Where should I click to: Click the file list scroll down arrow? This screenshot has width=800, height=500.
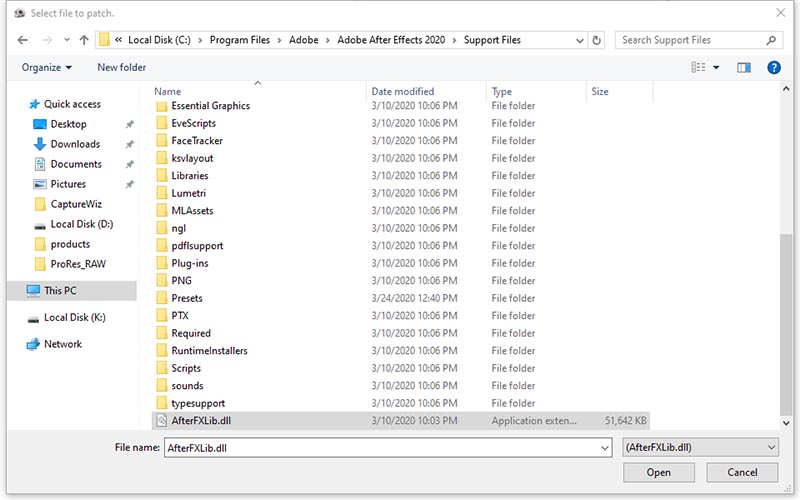786,423
